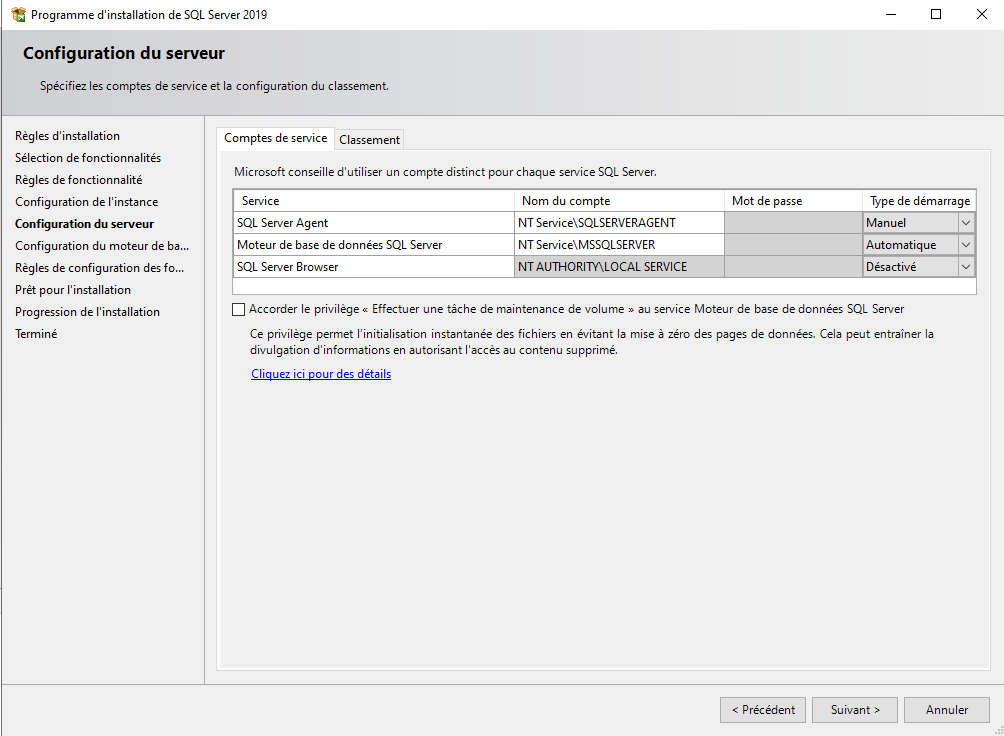Viewport: 1004px width, 736px height.
Task: Edit the SQL Server Agent account name field
Action: point(618,223)
